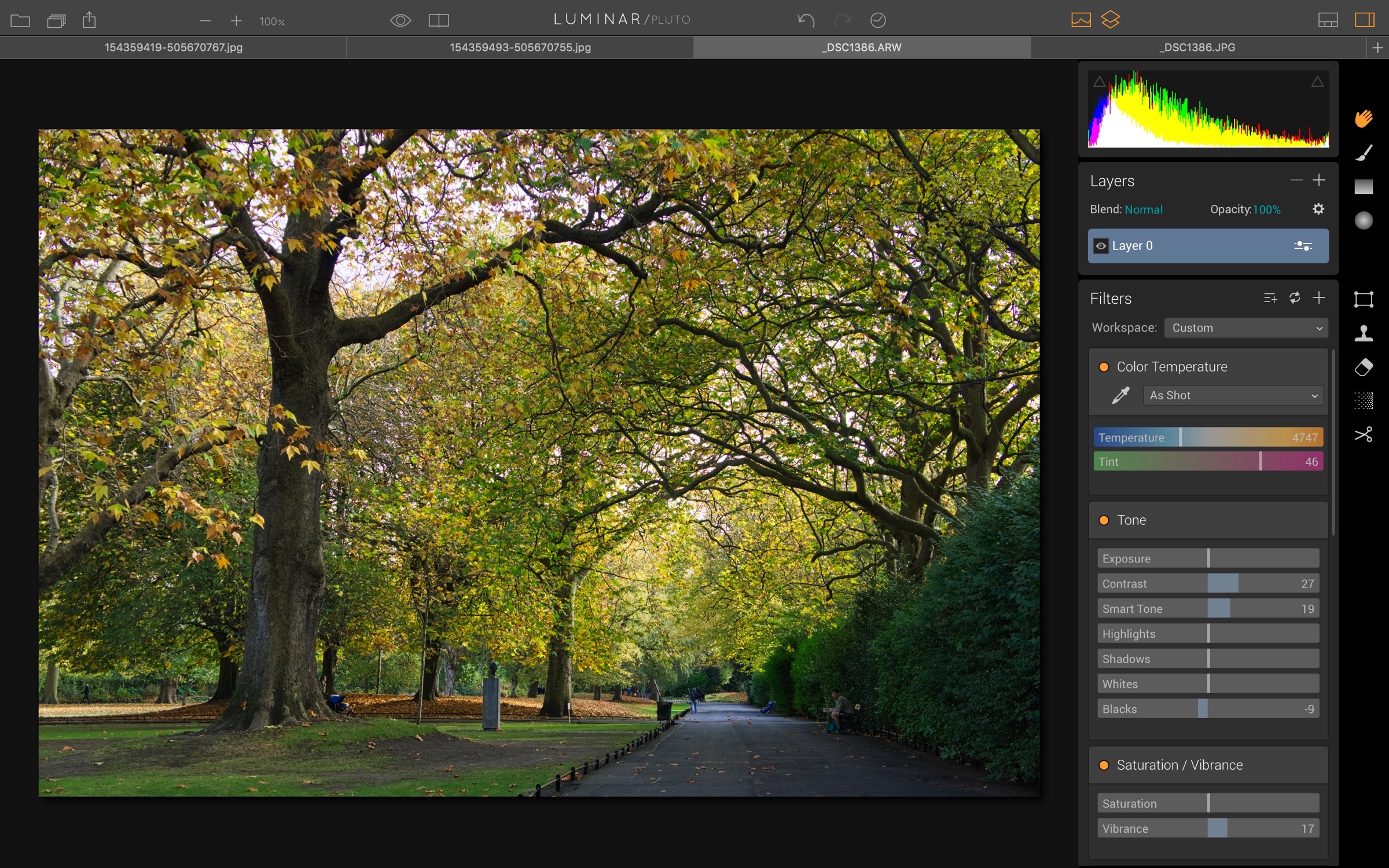Collapse Saturation / Vibrance filter header
This screenshot has width=1389, height=868.
(x=1208, y=765)
